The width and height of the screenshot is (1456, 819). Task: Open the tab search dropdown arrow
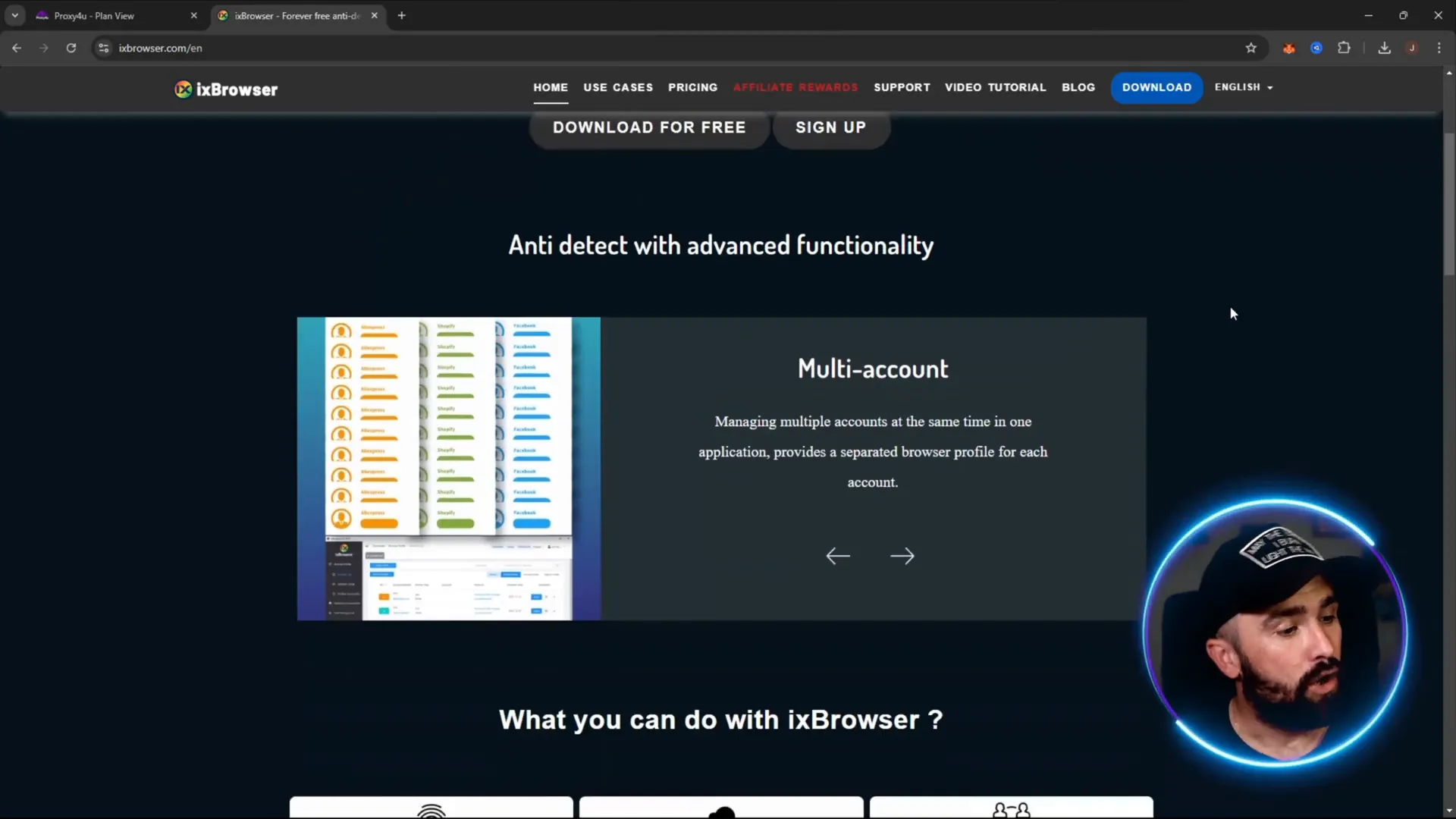15,15
